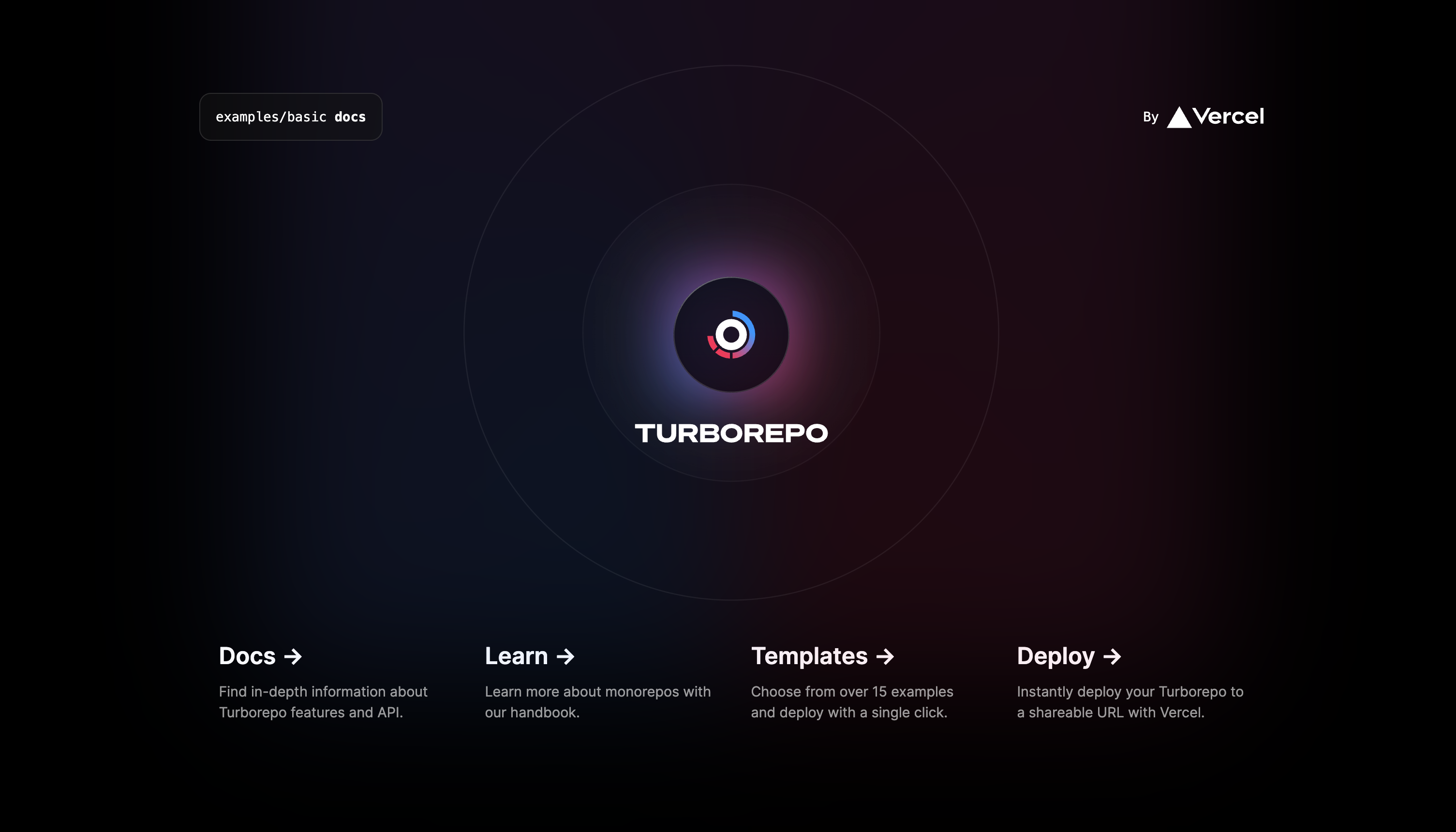Click 'Choose from over 15 examples' text
1456x832 pixels.
pos(852,691)
